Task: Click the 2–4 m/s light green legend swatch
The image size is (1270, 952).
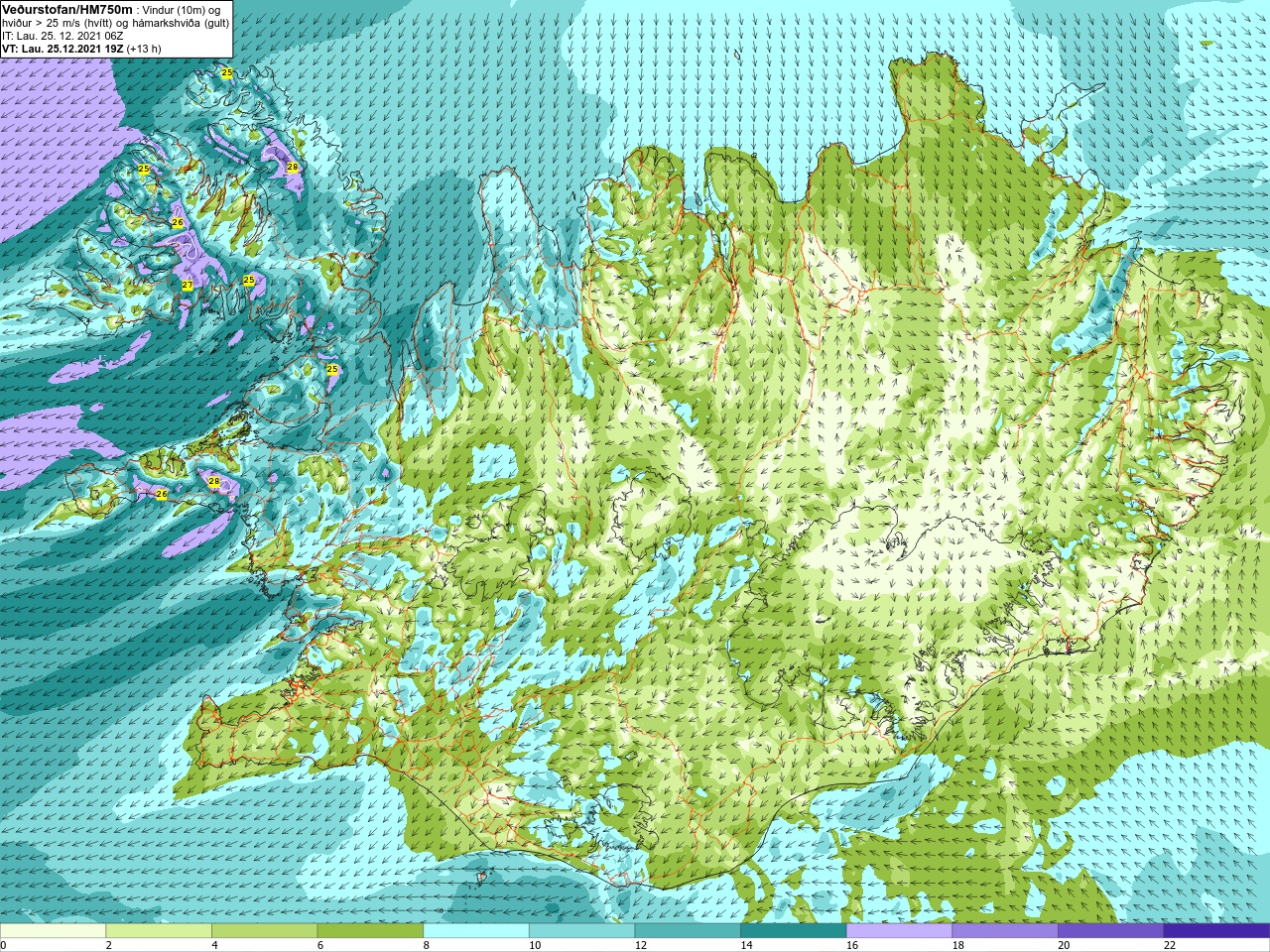Action: tap(159, 931)
